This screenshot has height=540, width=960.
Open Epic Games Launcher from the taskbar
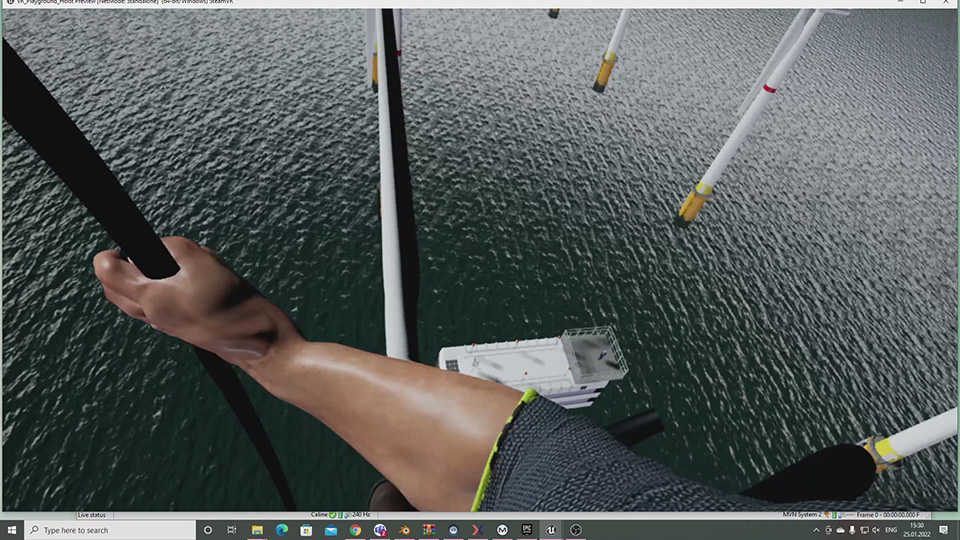pos(527,530)
